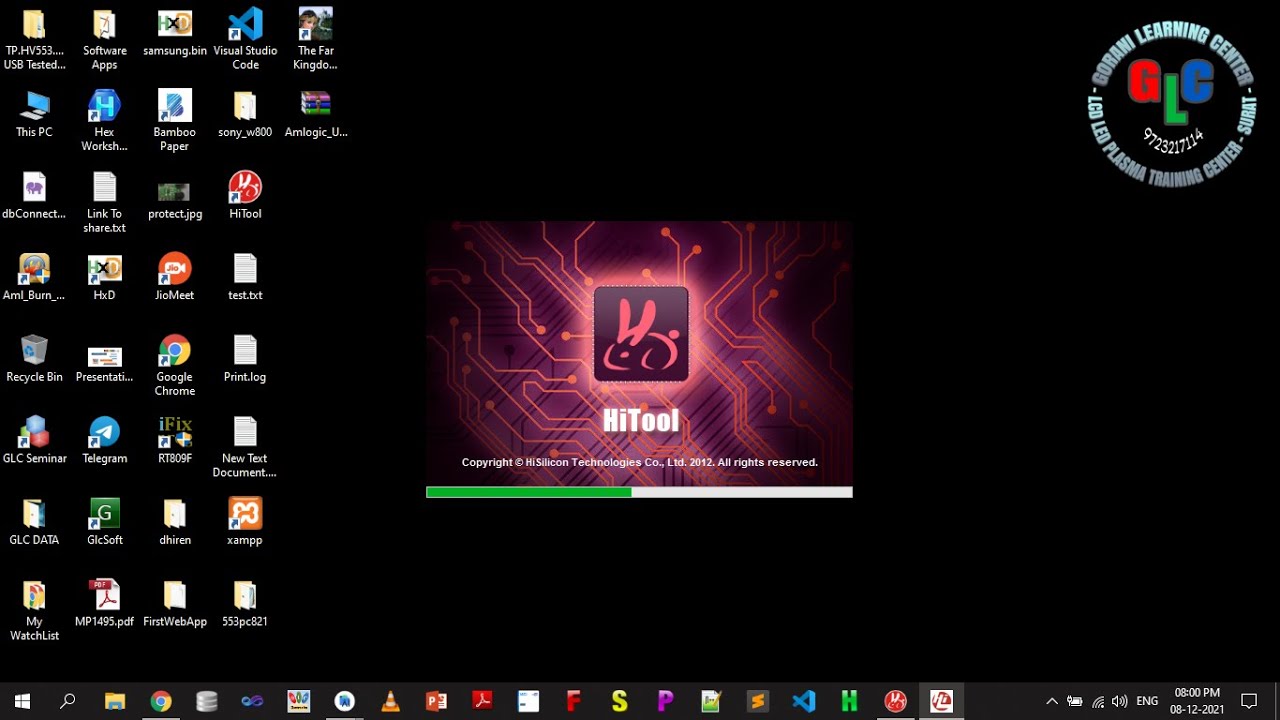Open the Recycle Bin
The height and width of the screenshot is (720, 1280).
pos(34,358)
